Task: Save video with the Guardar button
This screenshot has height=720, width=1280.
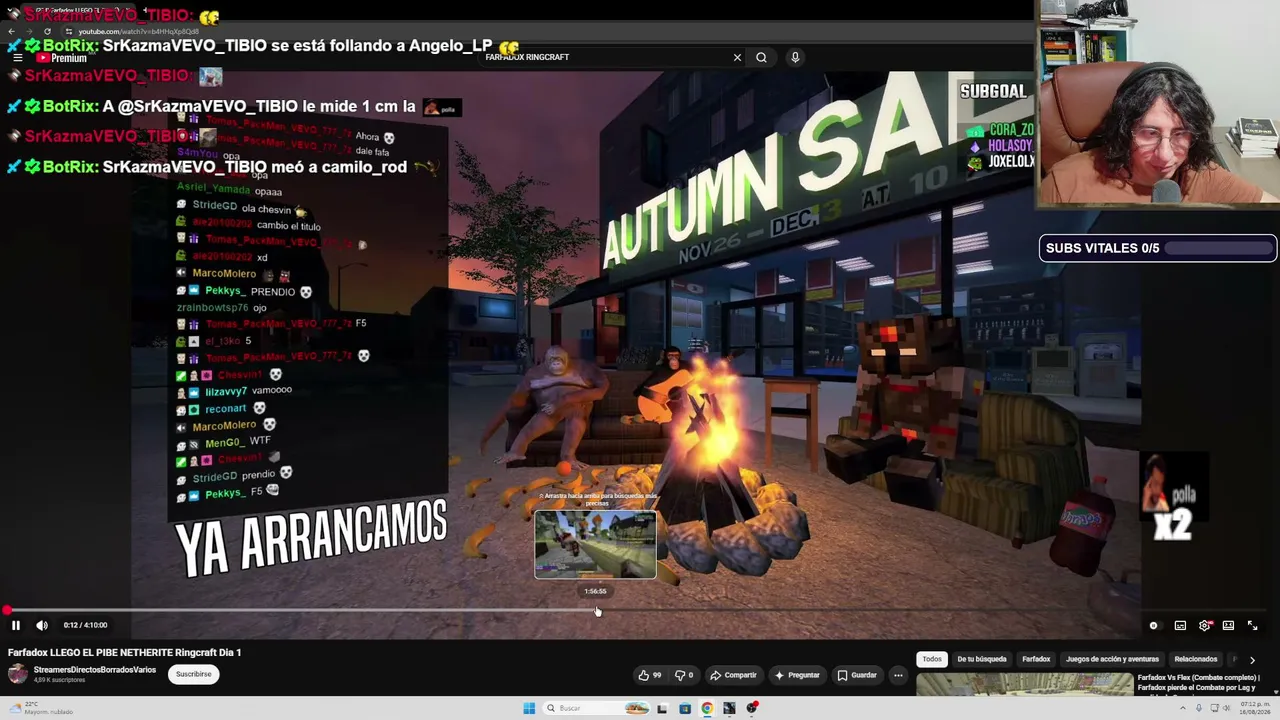Action: (x=857, y=675)
